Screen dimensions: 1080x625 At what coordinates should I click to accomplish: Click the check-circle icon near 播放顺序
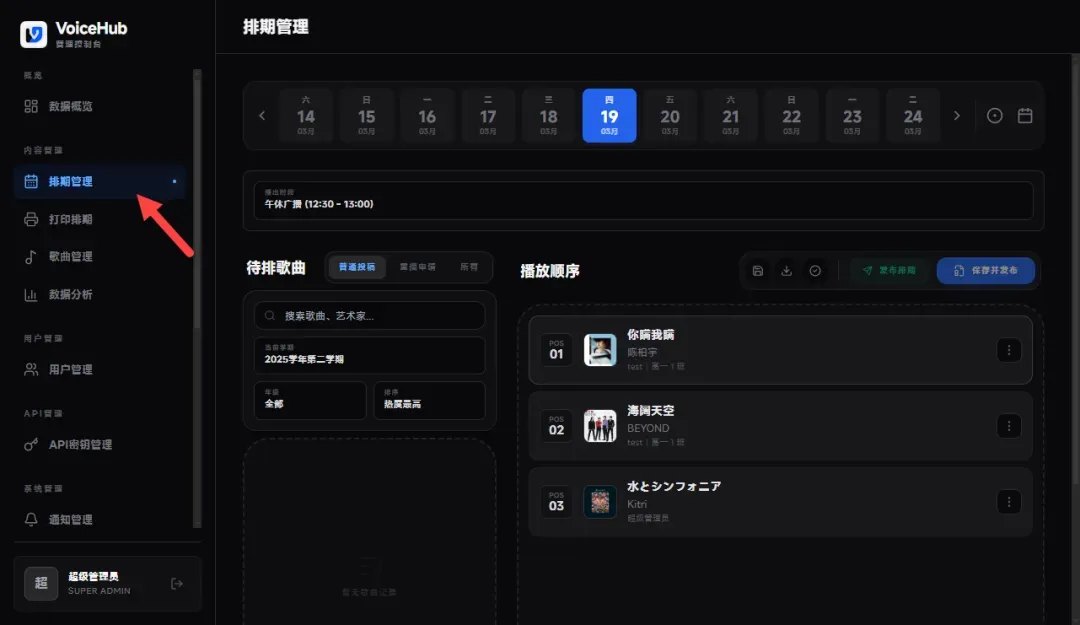point(816,270)
